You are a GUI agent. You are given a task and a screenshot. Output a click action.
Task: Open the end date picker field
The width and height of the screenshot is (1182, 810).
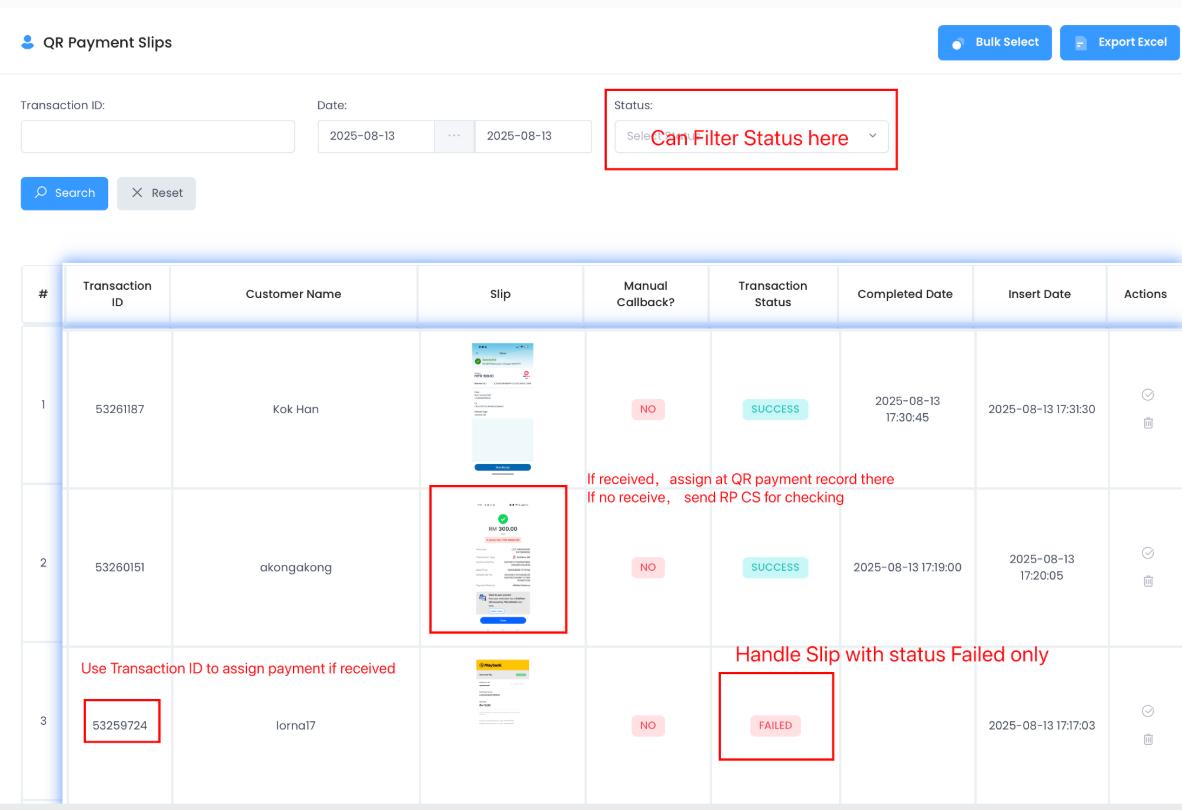(x=532, y=137)
